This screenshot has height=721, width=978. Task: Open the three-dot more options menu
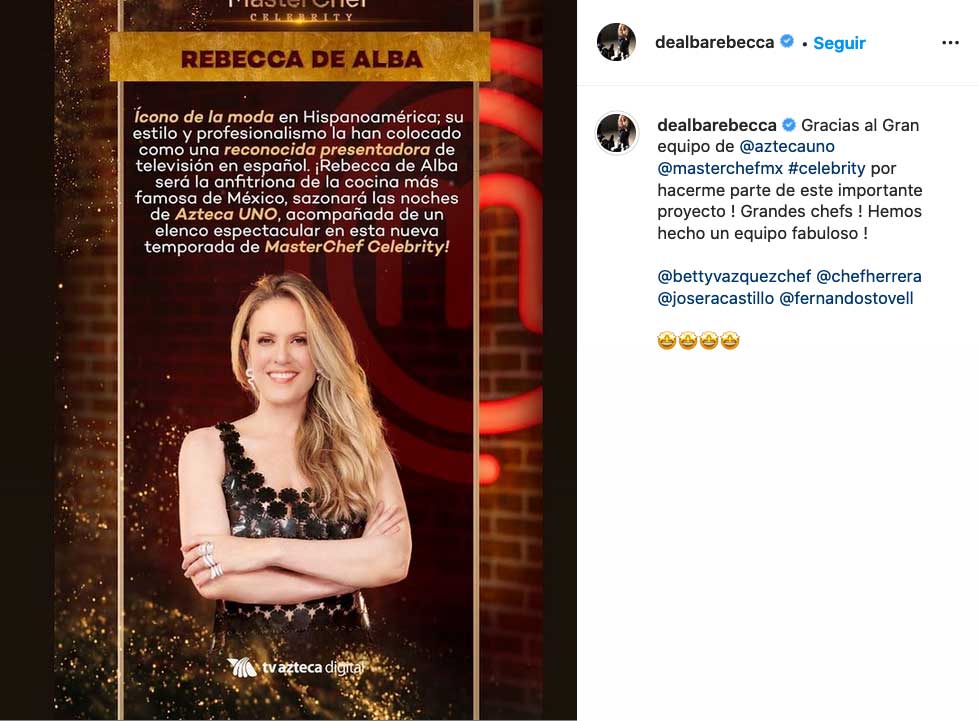(950, 42)
